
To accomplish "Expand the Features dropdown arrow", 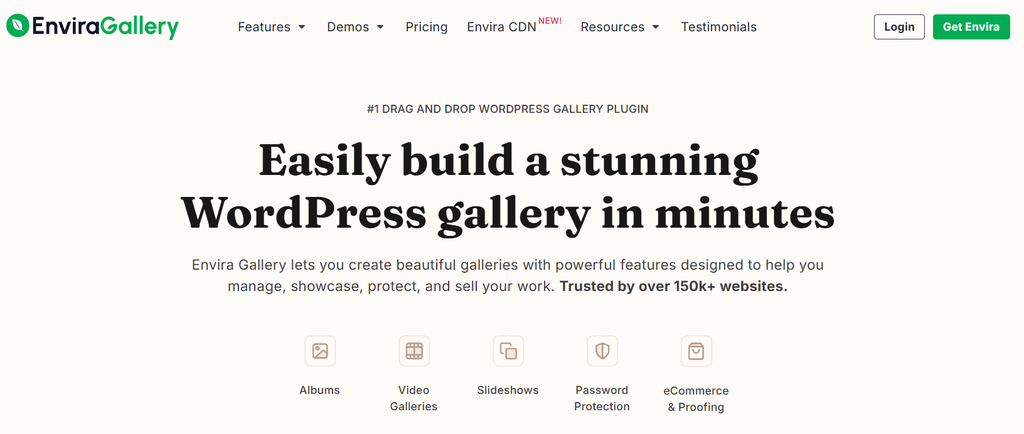I will click(302, 27).
